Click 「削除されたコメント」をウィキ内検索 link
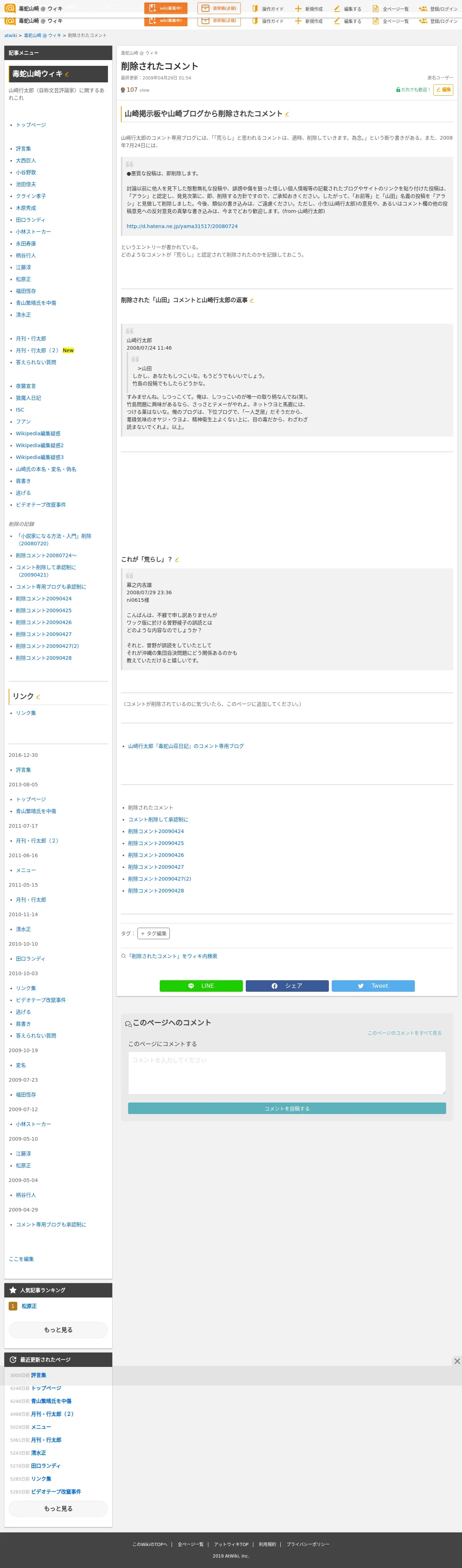This screenshot has height=1568, width=462. [x=172, y=956]
